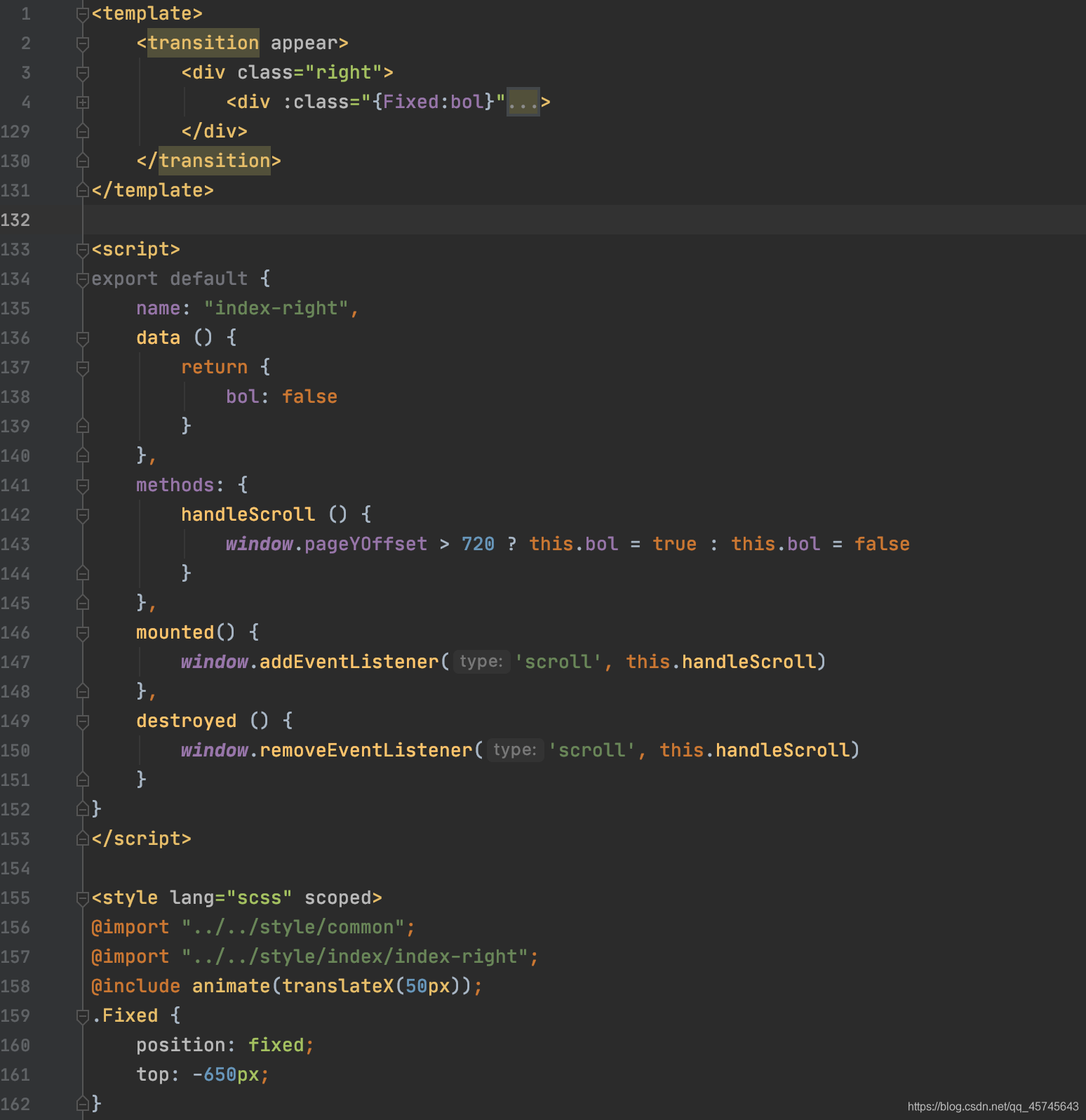Click line number 132 in gutter
1086x1120 pixels.
(15, 220)
